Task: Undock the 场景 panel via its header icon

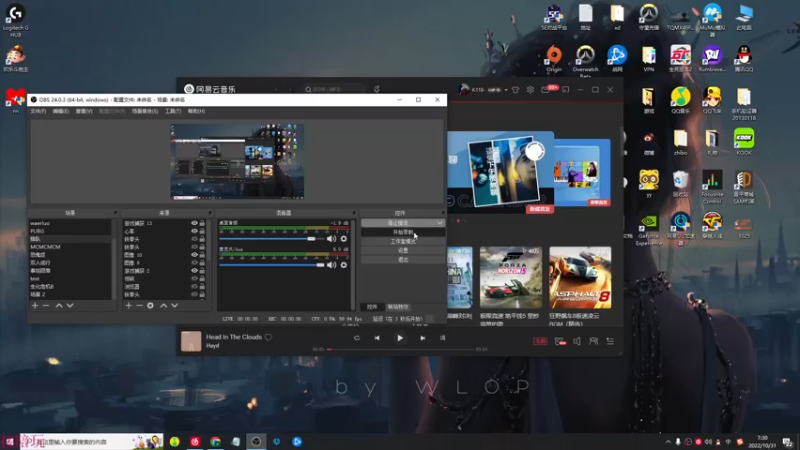Action: pos(115,213)
